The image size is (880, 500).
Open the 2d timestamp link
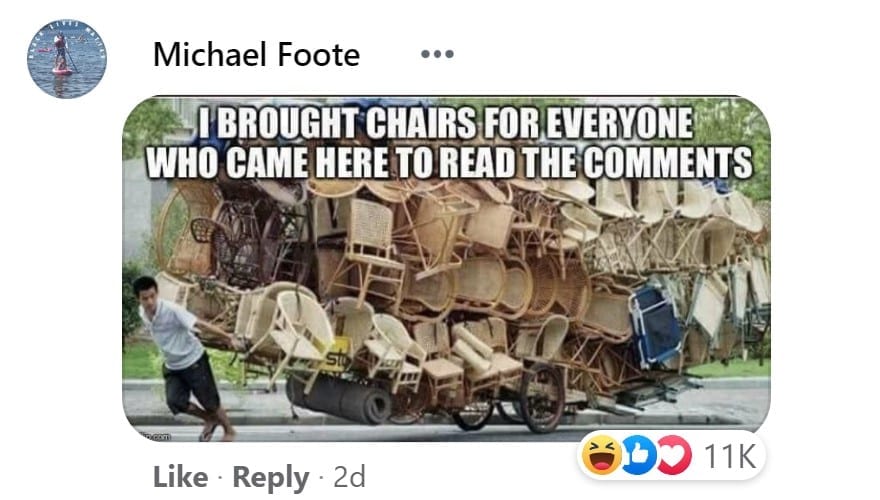point(349,477)
